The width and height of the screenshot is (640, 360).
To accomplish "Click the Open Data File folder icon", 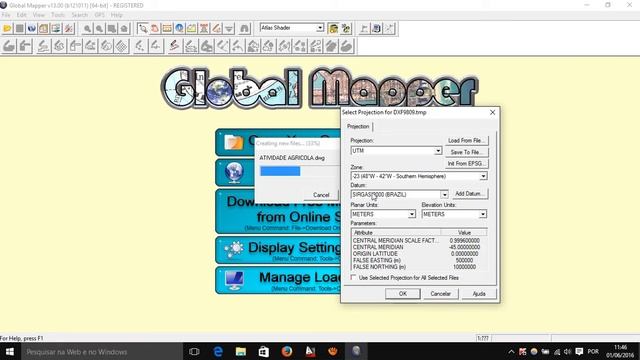I will [7, 29].
